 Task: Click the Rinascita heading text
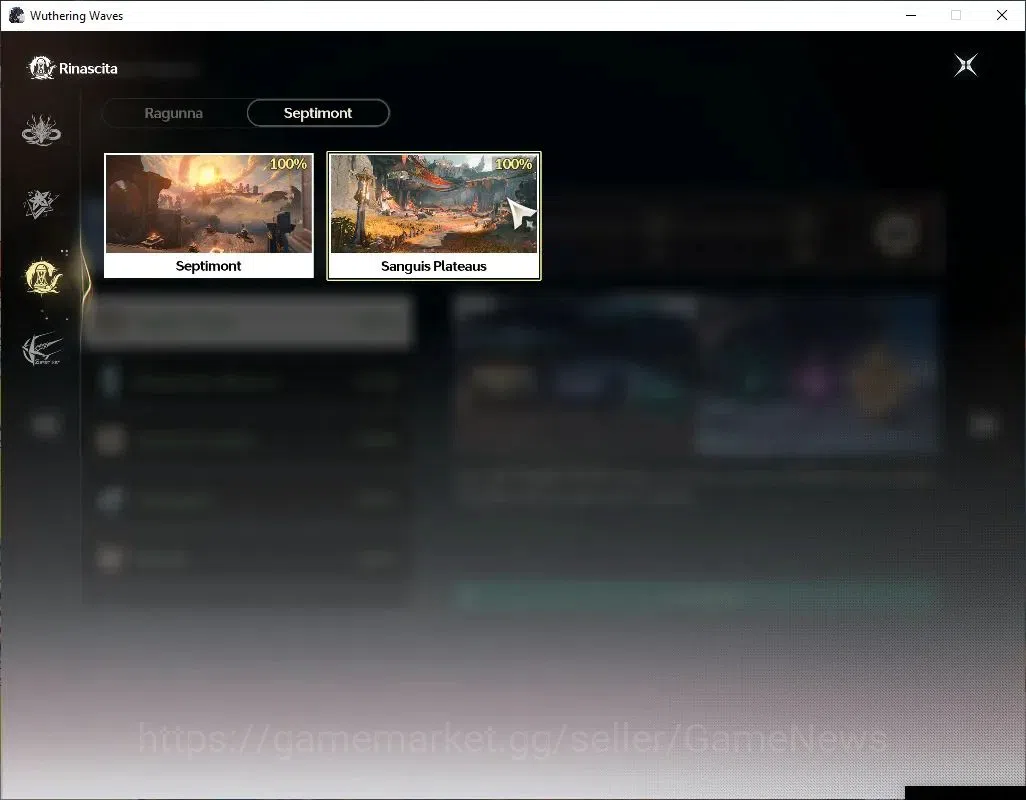88,69
